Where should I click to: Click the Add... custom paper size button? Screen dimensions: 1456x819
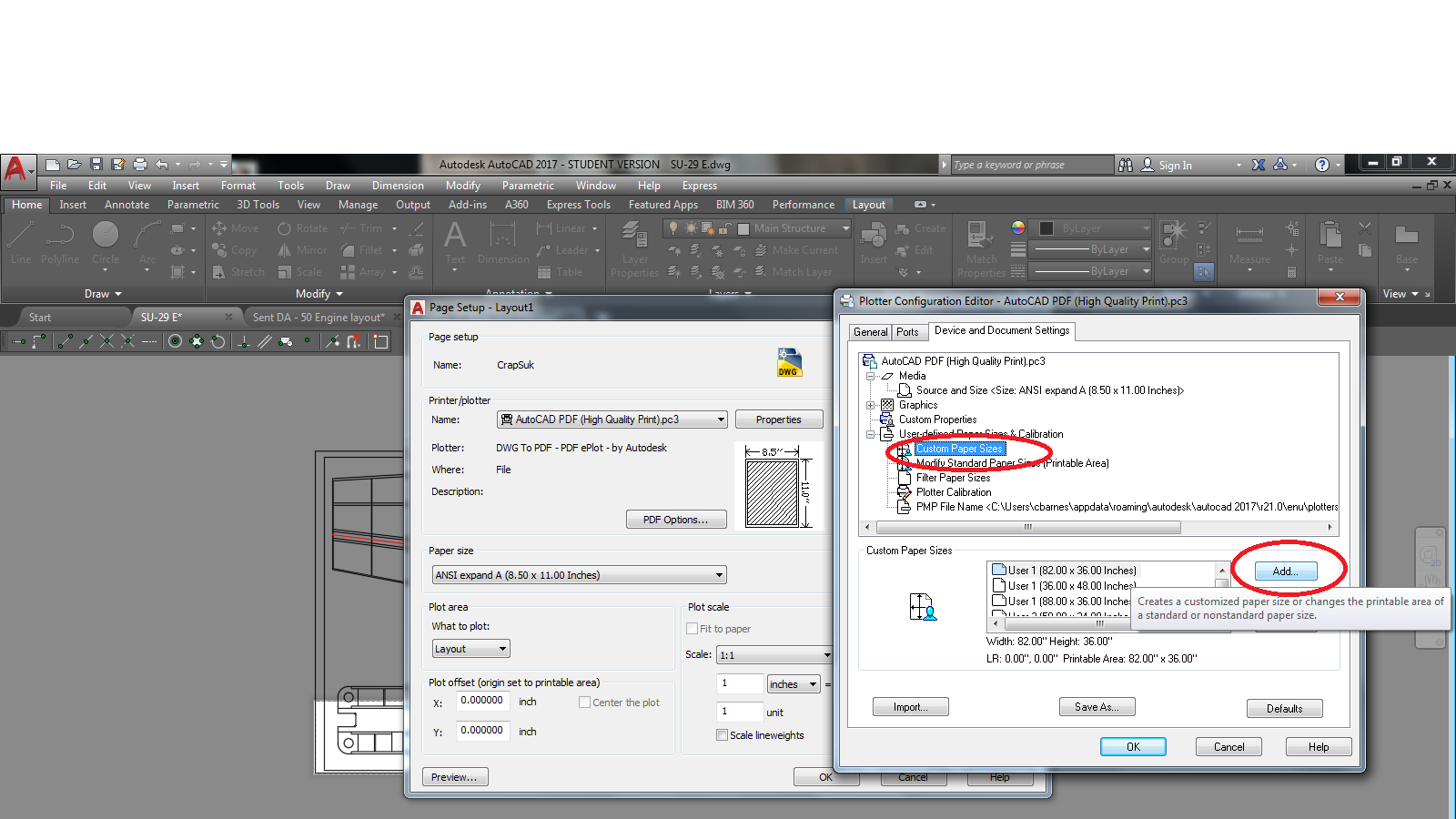(x=1285, y=571)
